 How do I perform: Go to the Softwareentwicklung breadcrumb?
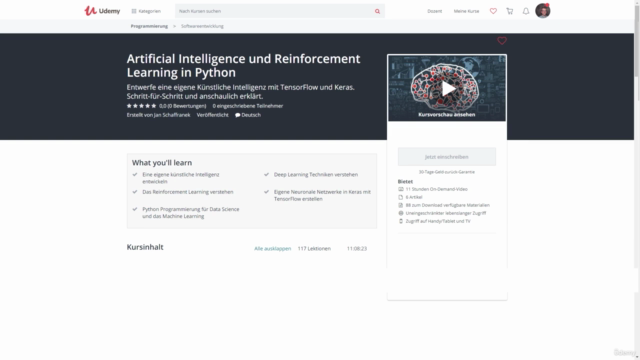click(202, 26)
